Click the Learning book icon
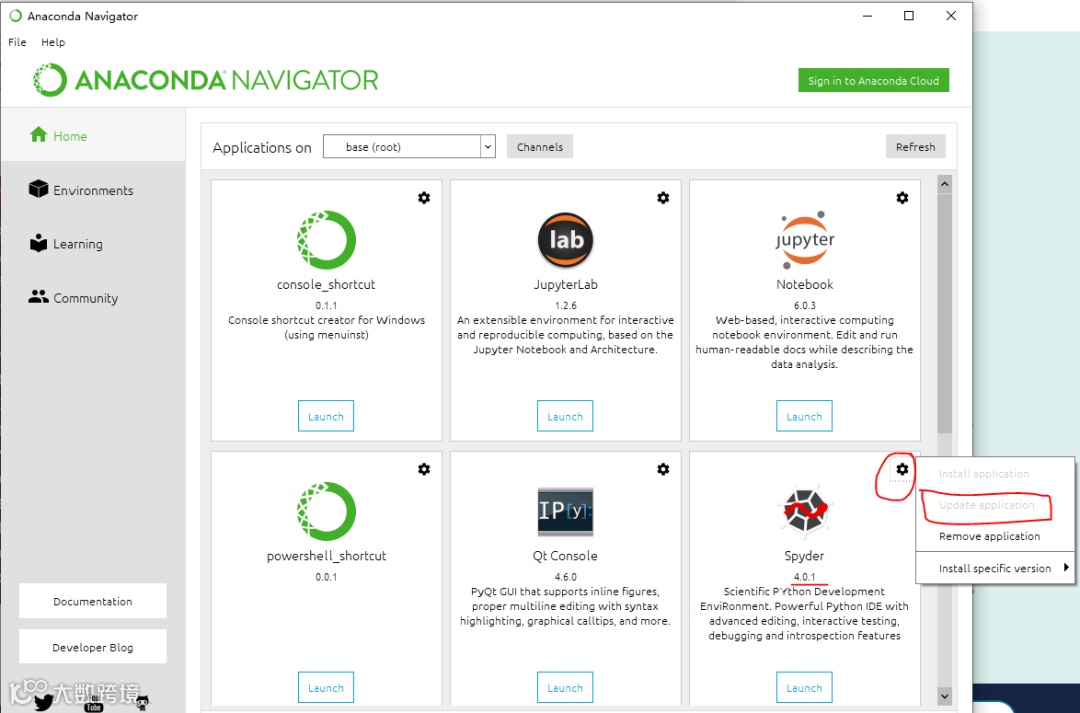The image size is (1080, 713). coord(39,242)
